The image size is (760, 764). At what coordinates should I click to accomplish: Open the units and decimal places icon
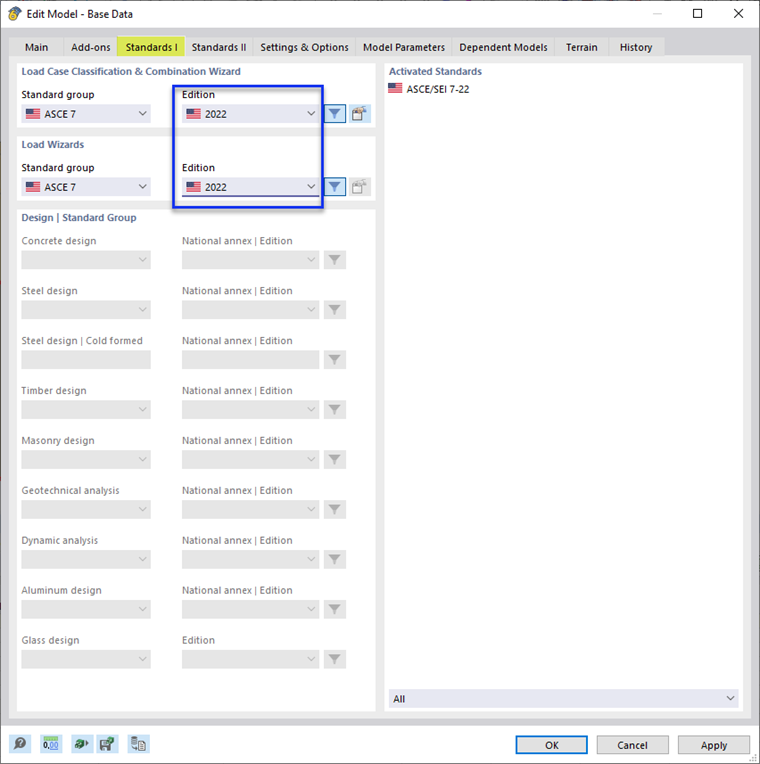click(x=51, y=744)
